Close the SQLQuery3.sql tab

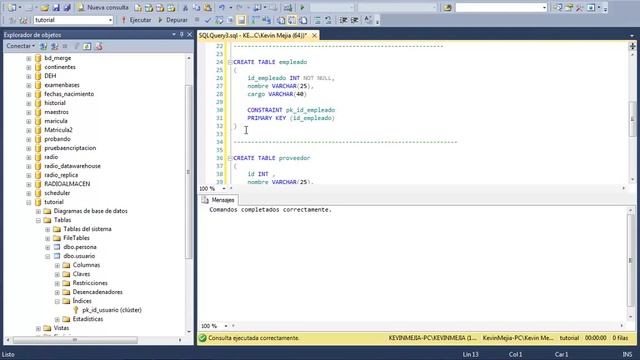click(314, 36)
